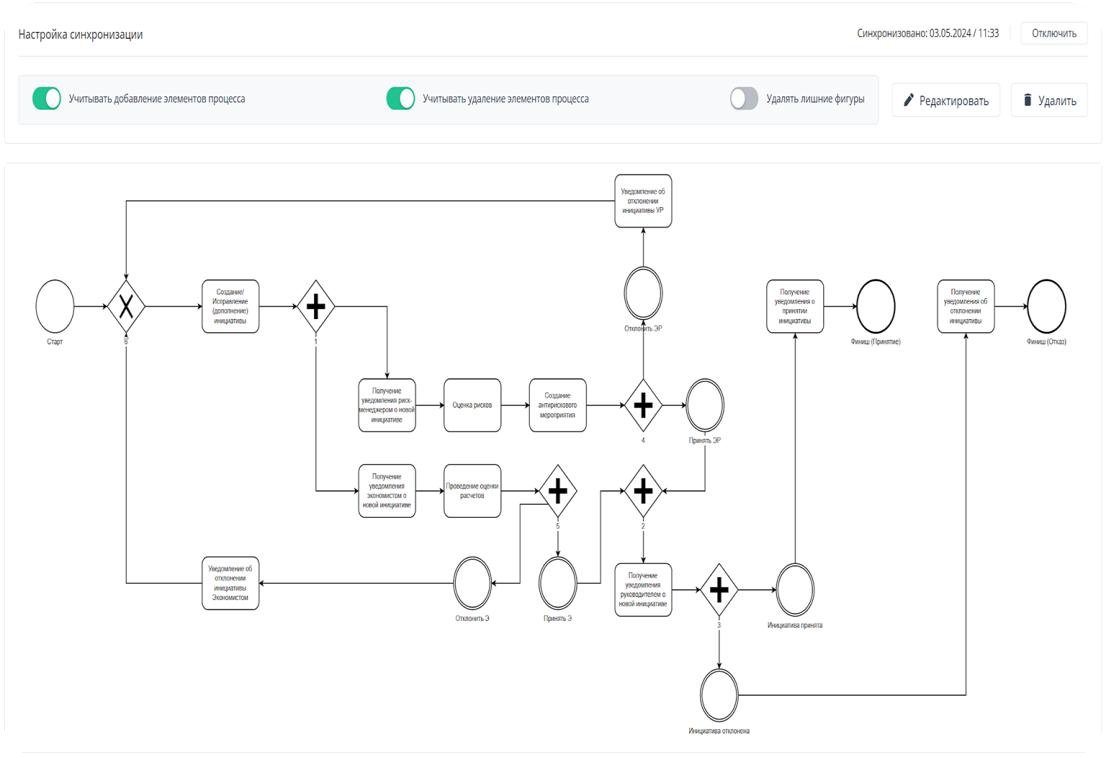The image size is (1106, 758).
Task: Select the exclusive X gateway labeled 6
Action: 126,306
